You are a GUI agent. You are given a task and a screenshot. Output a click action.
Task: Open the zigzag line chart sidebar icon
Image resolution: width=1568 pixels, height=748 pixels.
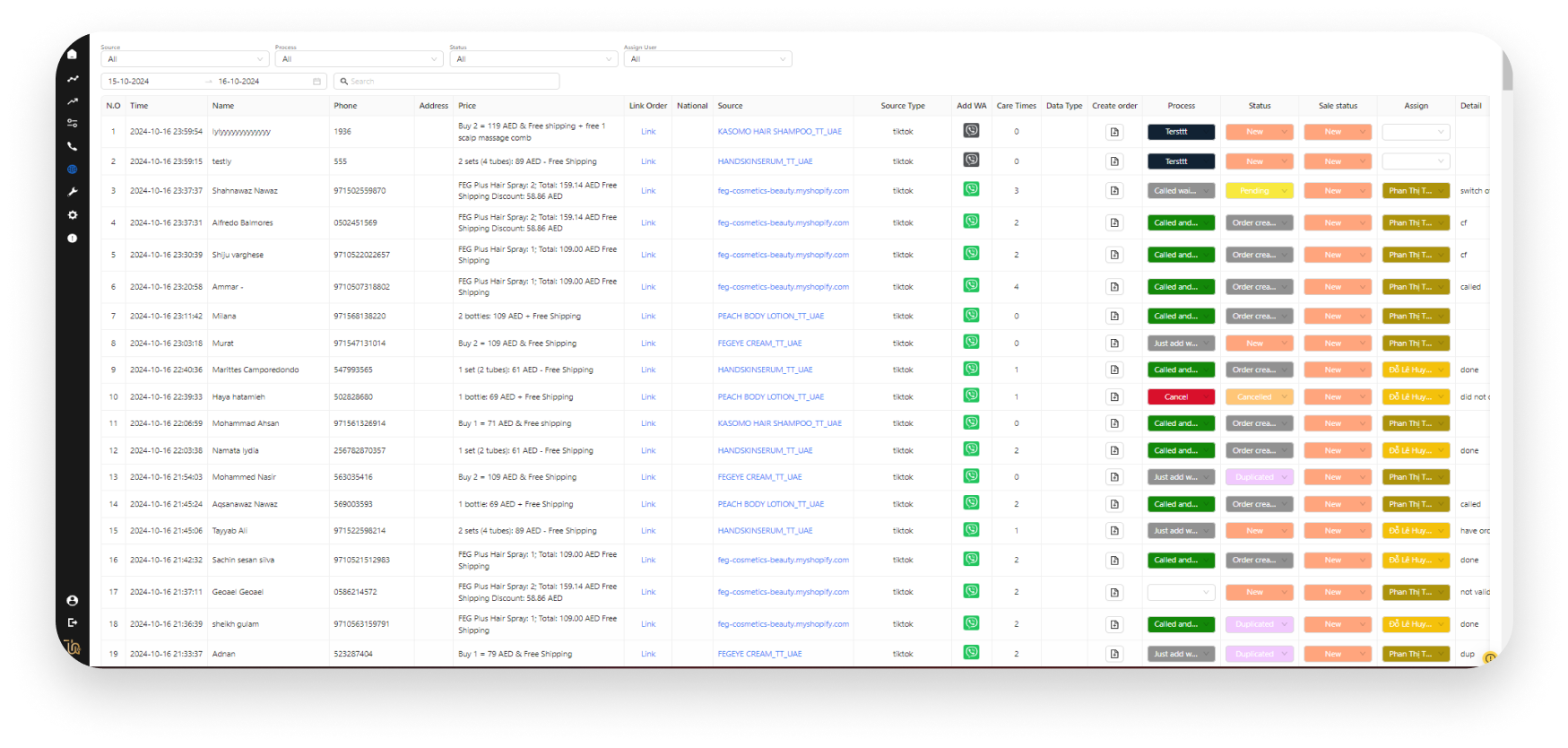[73, 79]
